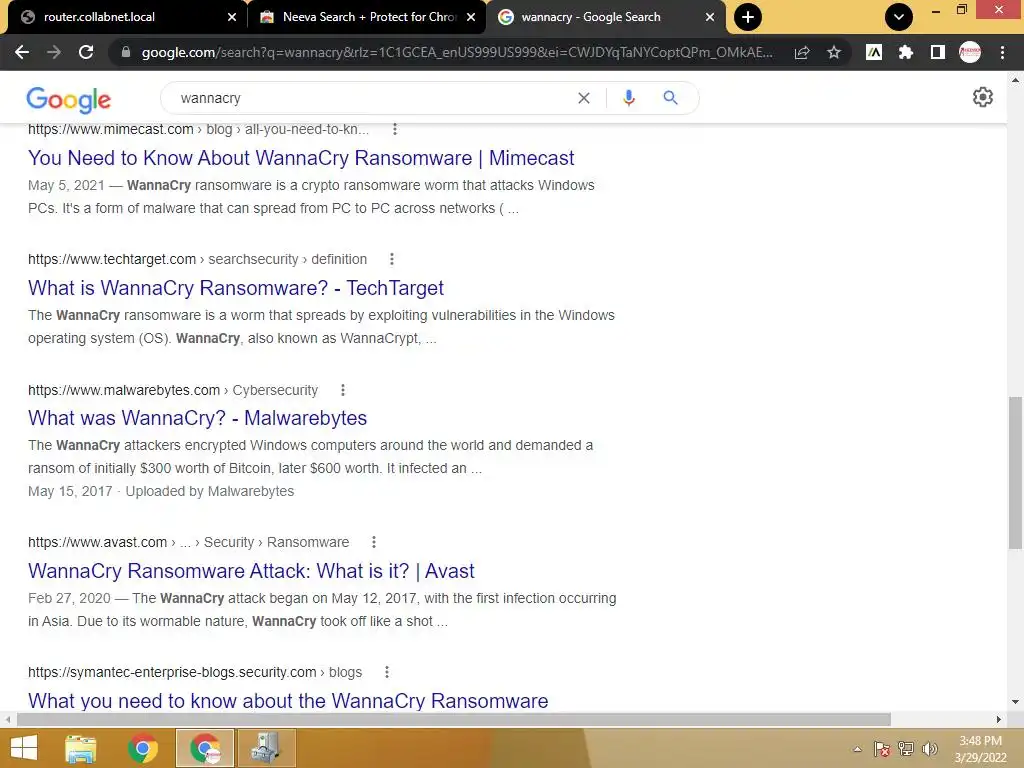Show hidden system tray icons arrow
Screen dimensions: 1024x768
[857, 749]
